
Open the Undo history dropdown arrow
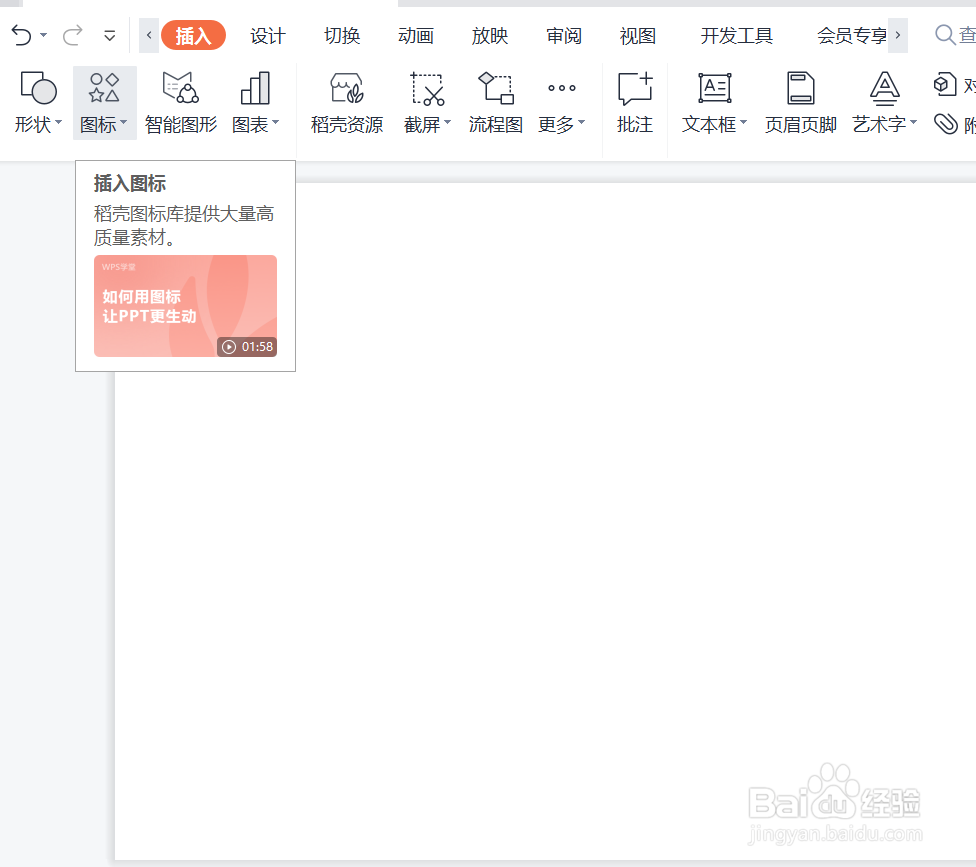point(44,35)
